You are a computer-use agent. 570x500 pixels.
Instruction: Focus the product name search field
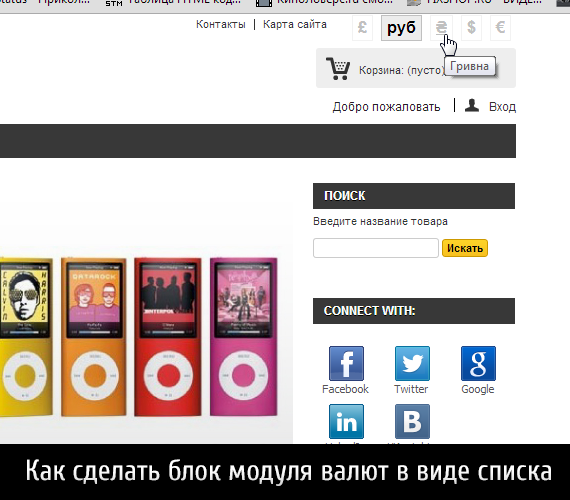tap(376, 248)
